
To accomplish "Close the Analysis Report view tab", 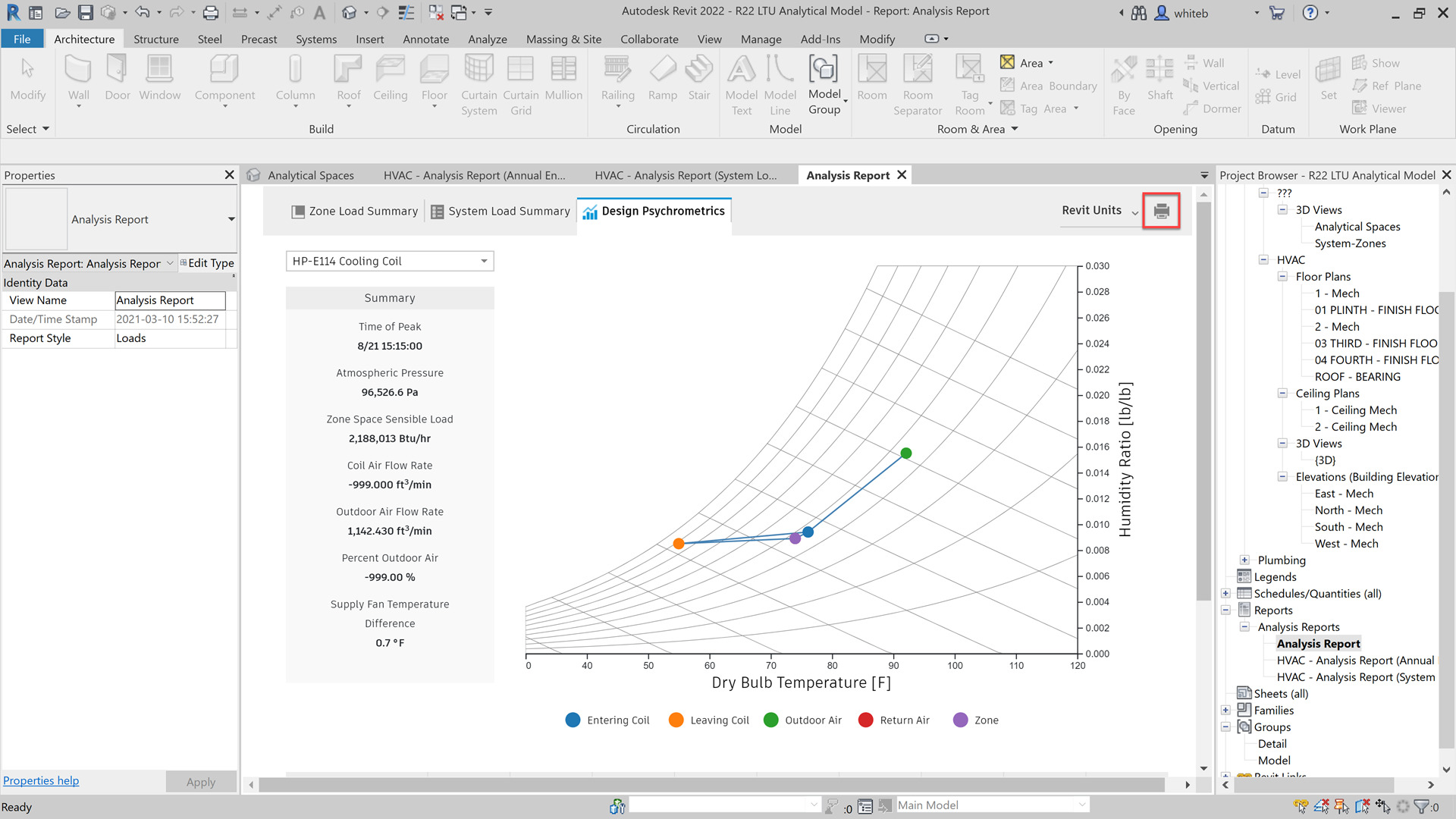I will click(902, 175).
